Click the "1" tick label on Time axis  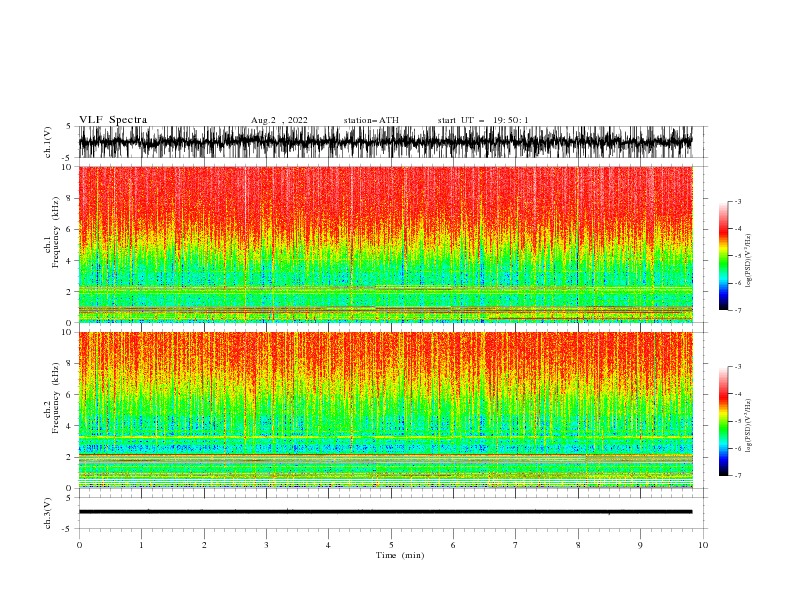141,545
